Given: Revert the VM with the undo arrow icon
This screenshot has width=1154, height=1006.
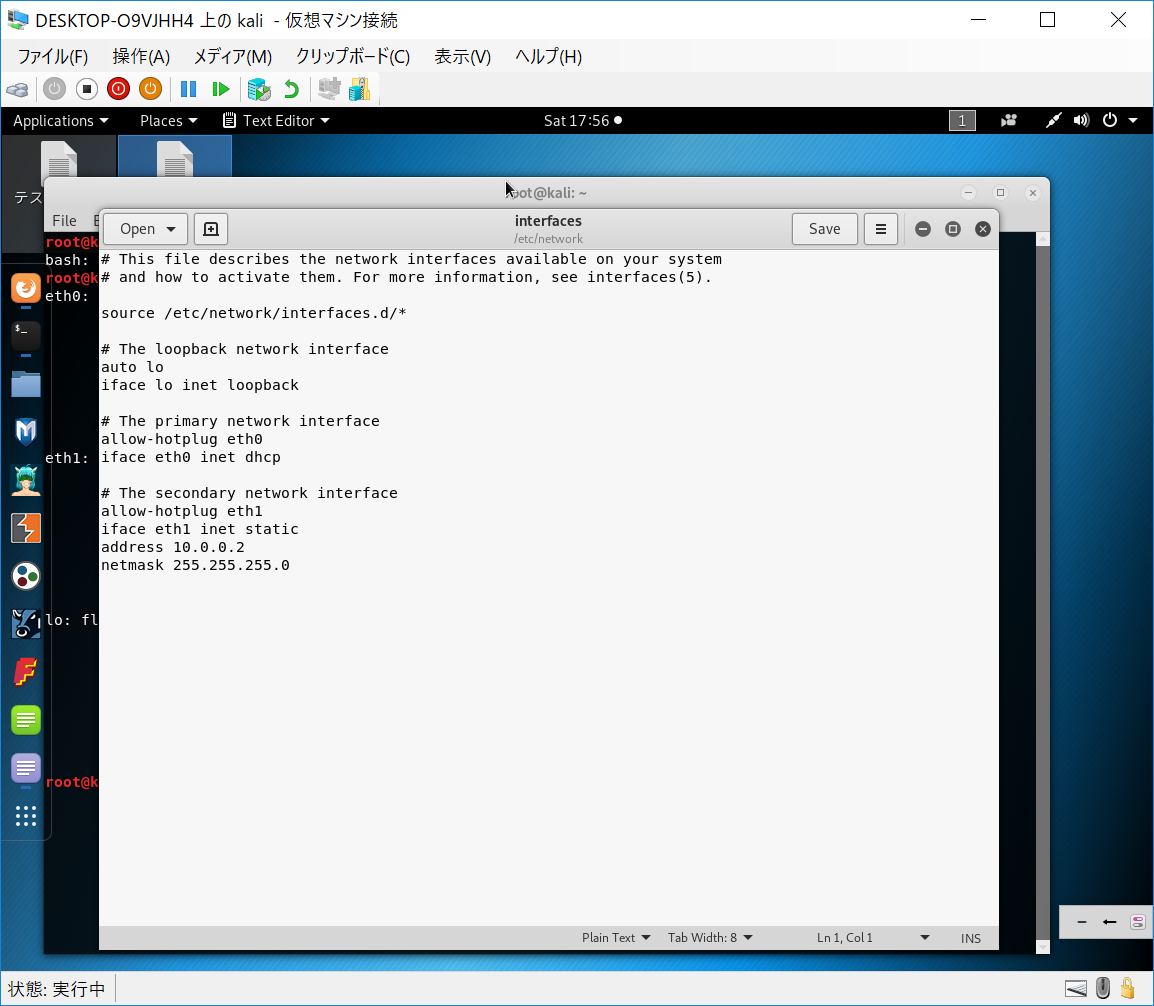Looking at the screenshot, I should (291, 89).
